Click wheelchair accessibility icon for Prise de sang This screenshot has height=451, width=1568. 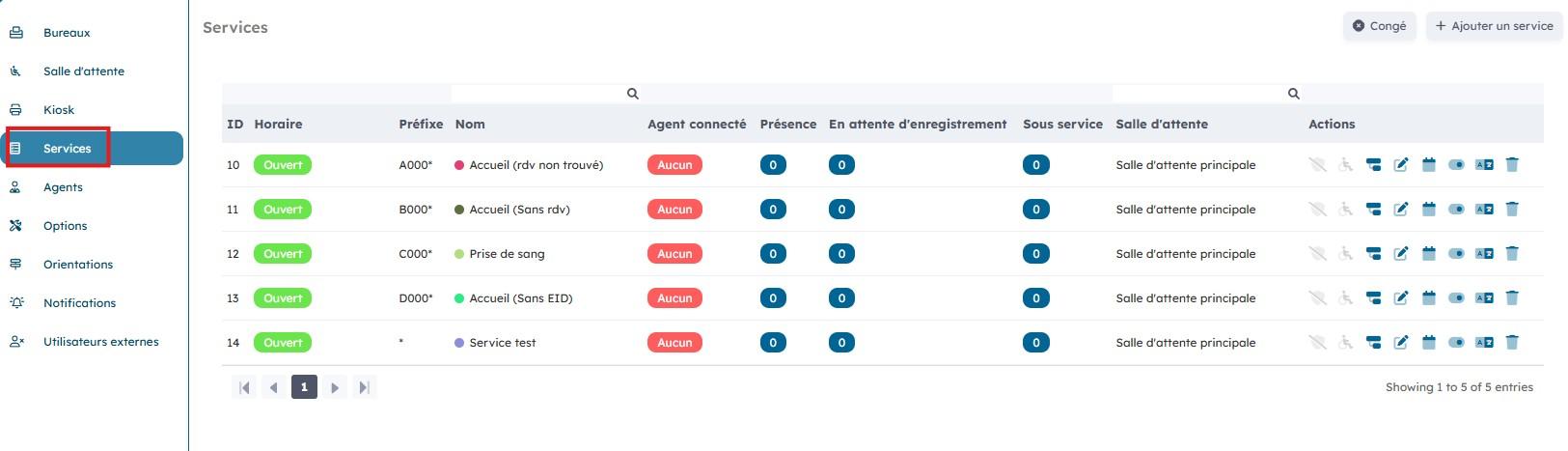pos(1346,254)
